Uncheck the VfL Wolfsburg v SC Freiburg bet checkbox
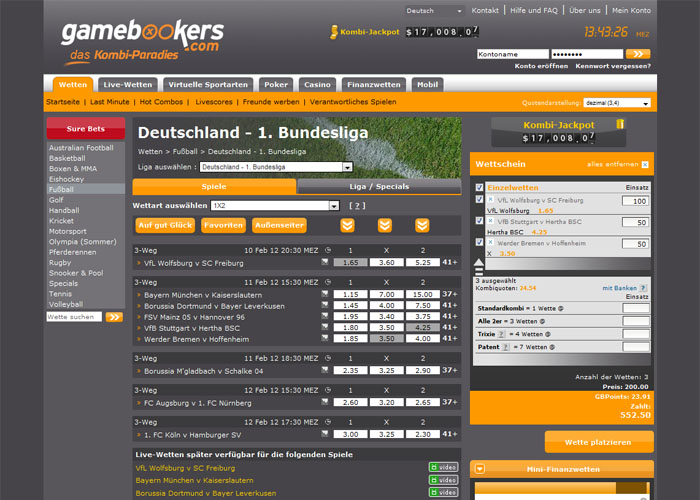The width and height of the screenshot is (700, 500). (x=479, y=199)
